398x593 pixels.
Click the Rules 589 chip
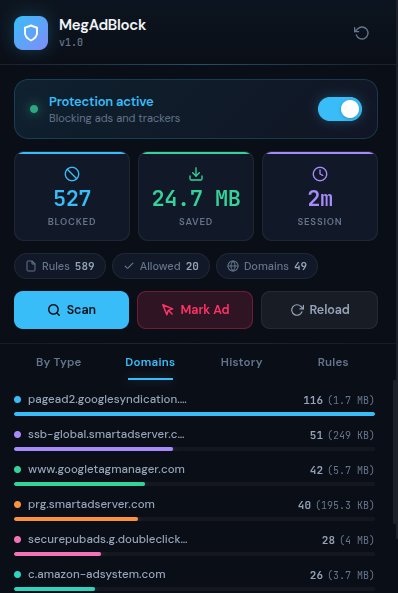coord(60,266)
